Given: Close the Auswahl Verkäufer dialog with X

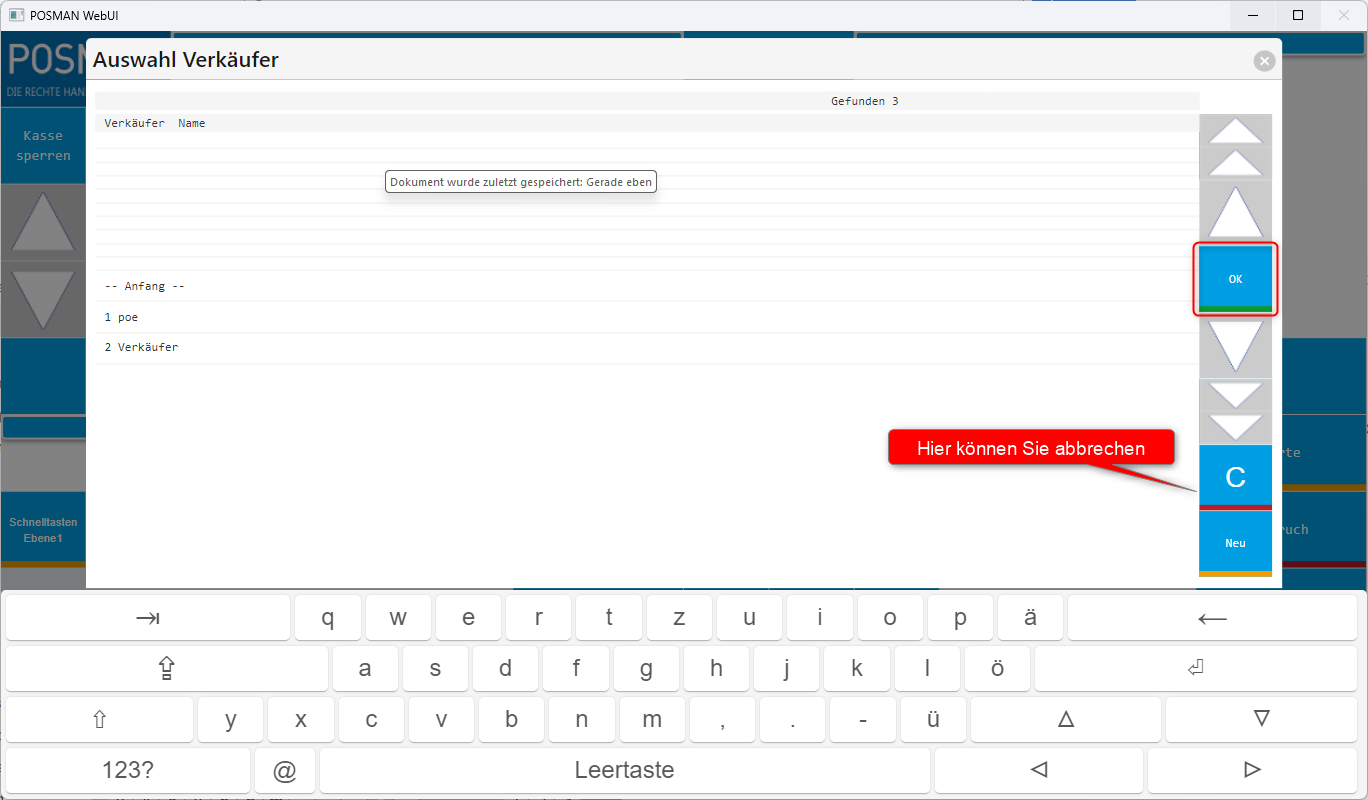Looking at the screenshot, I should 1264,61.
